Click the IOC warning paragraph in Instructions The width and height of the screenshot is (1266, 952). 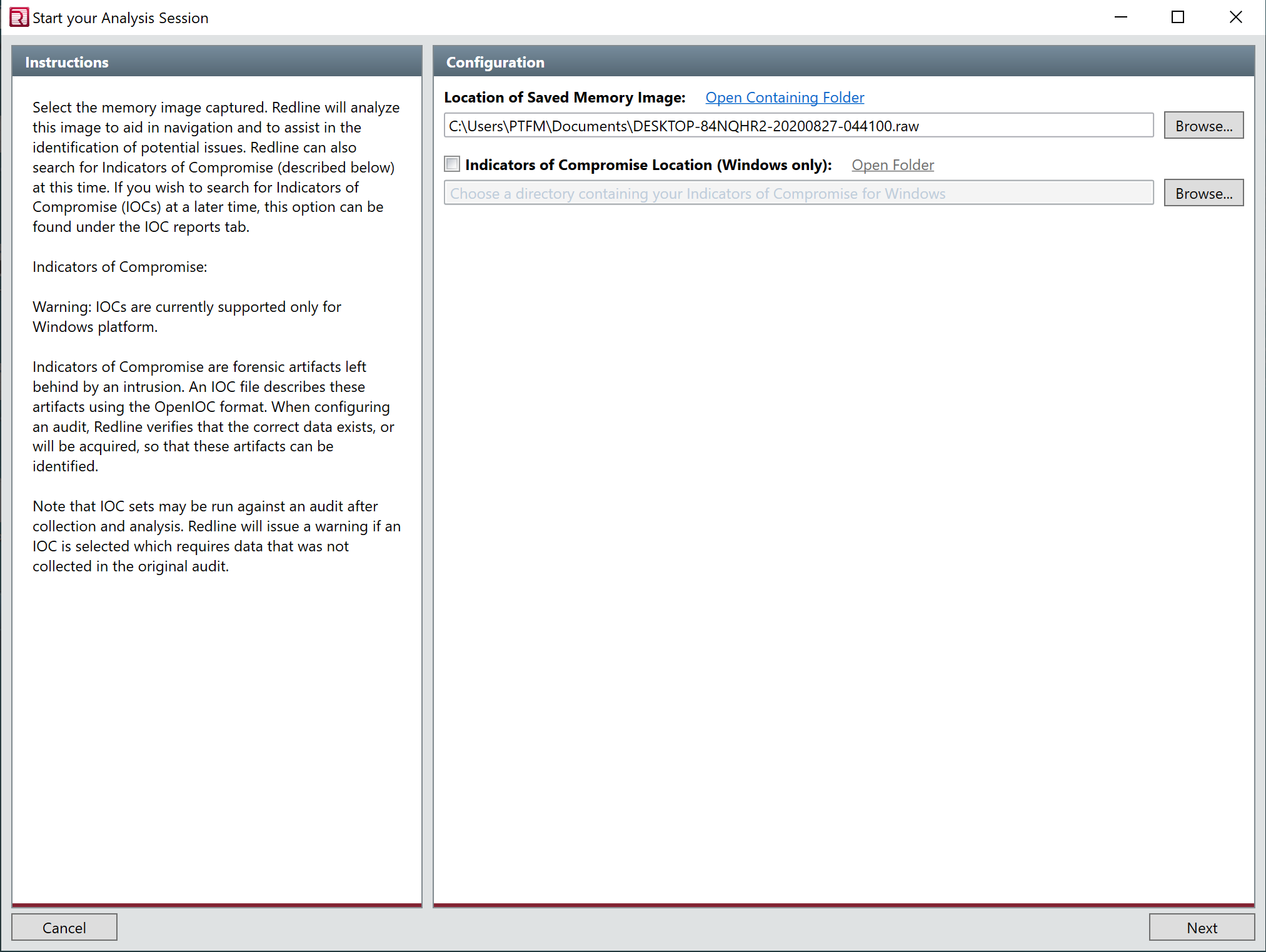click(x=186, y=316)
